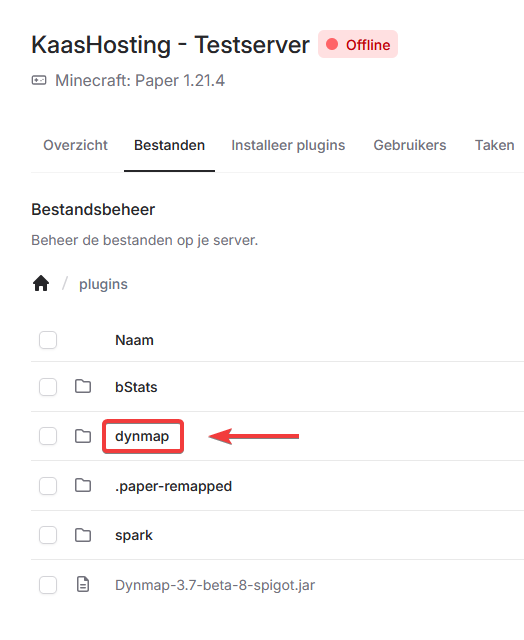Click the .paper-remapped folder icon
The height and width of the screenshot is (640, 524).
click(x=83, y=486)
